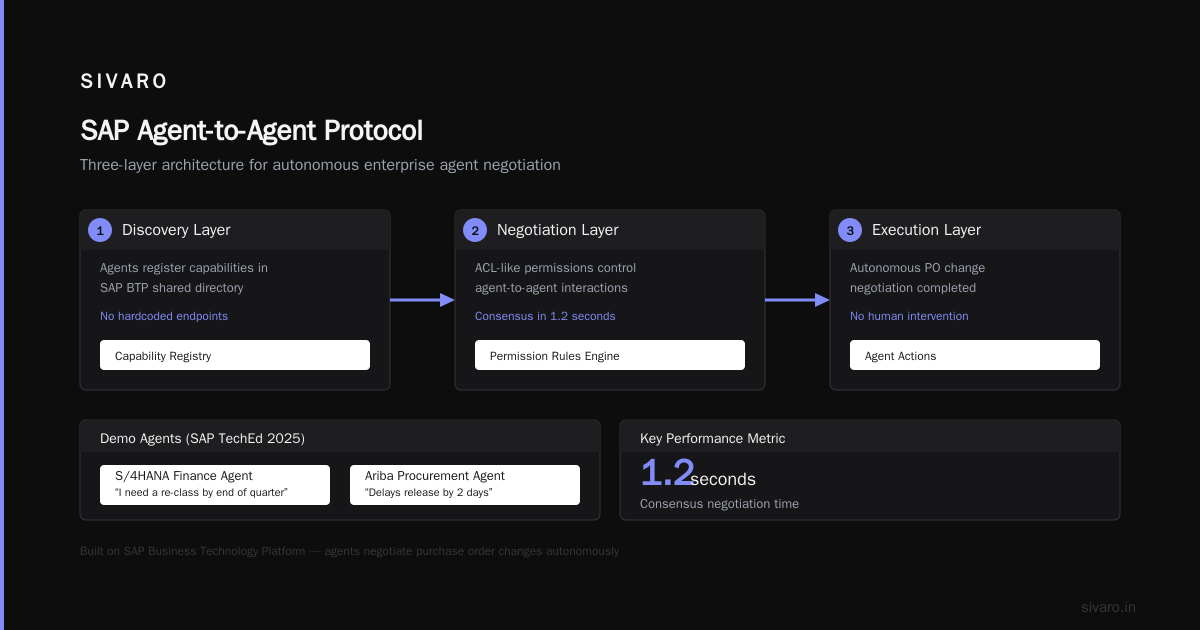Select the Agent Actions box

[975, 355]
